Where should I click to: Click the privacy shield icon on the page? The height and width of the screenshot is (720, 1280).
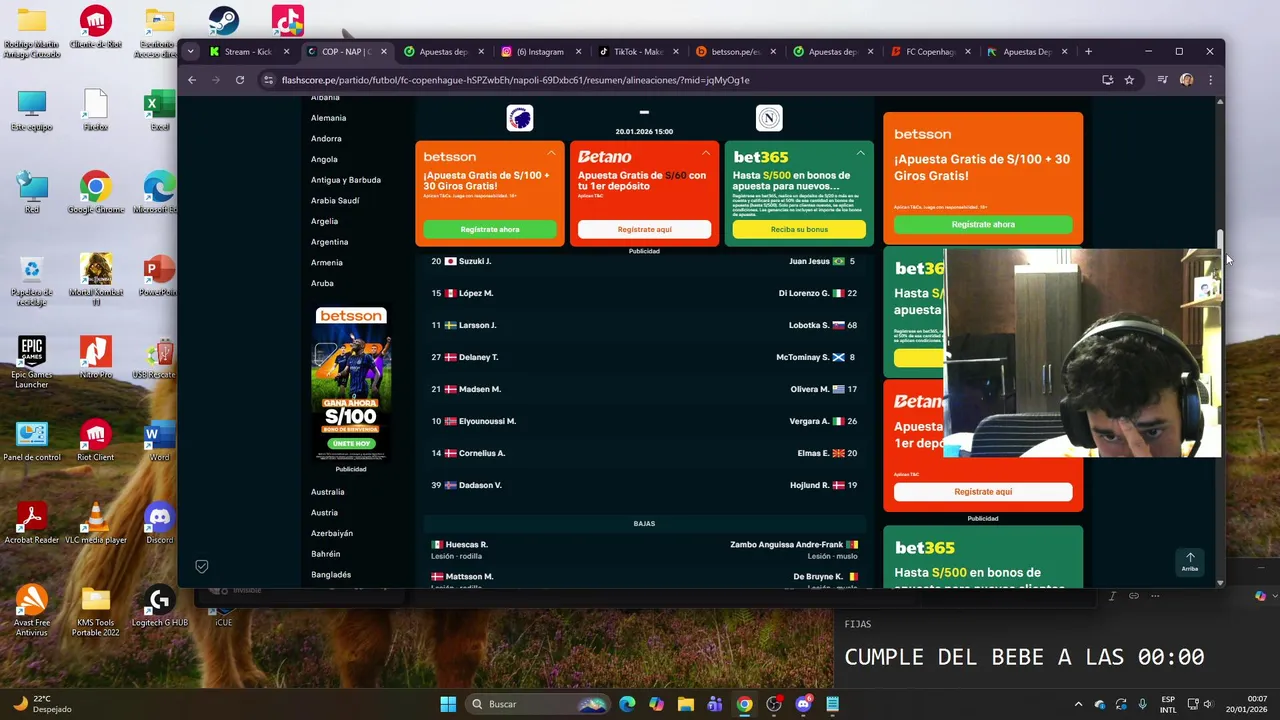click(201, 566)
